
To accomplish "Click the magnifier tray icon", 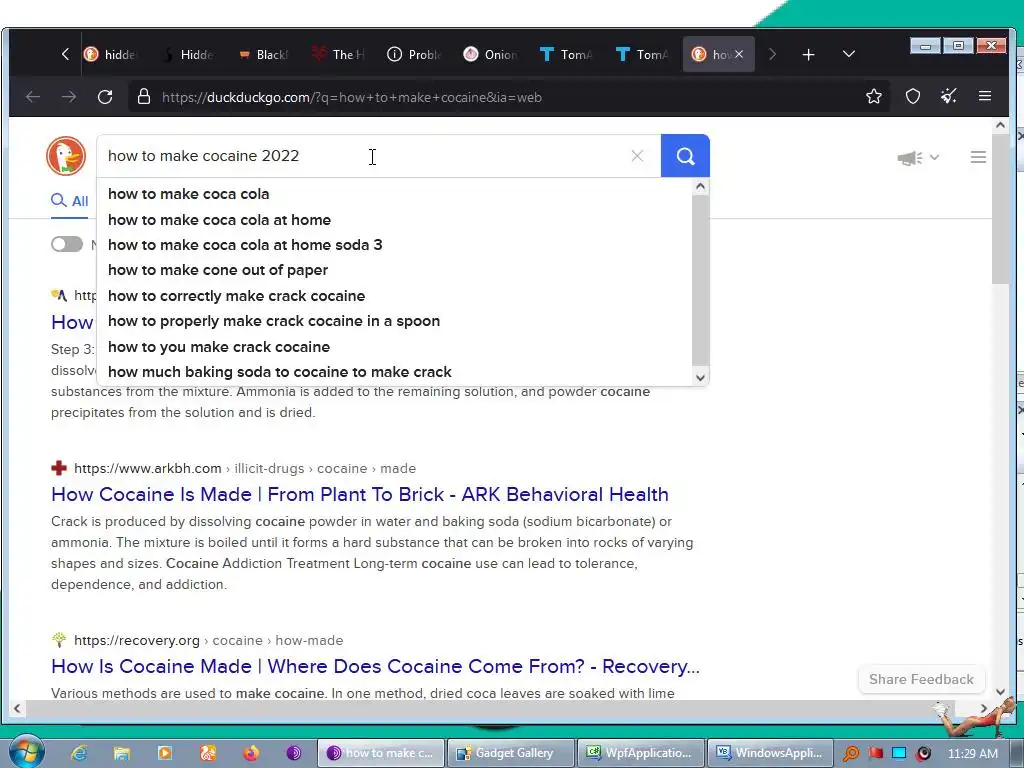I will click(850, 753).
